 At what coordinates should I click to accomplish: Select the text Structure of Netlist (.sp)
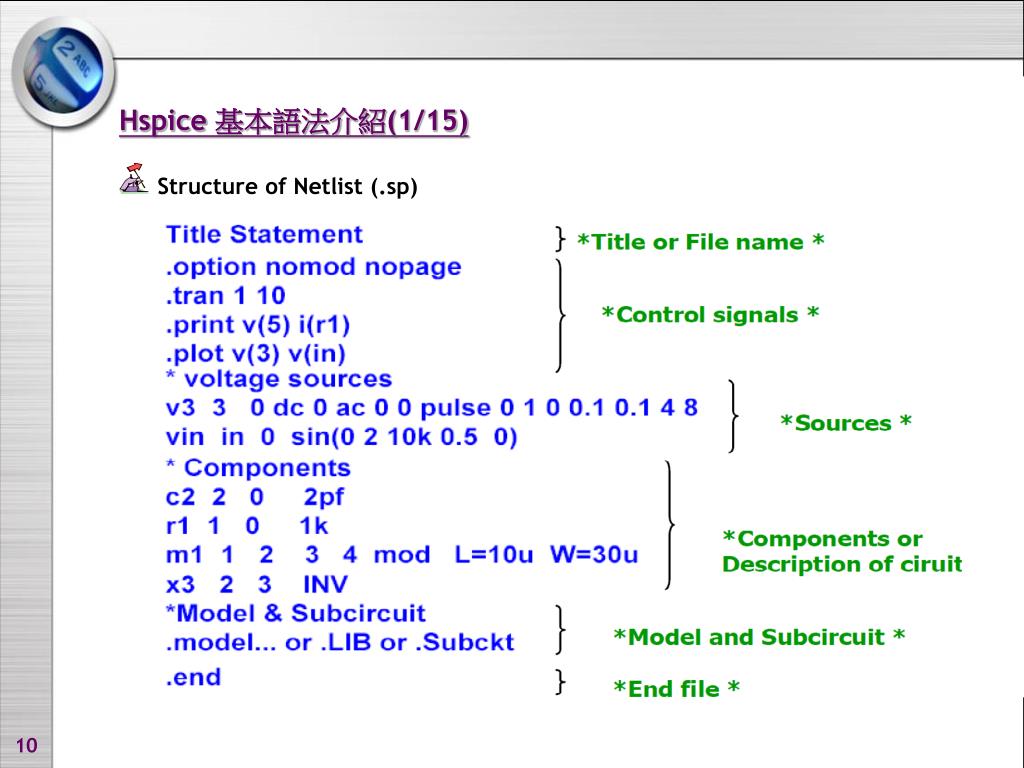287,187
